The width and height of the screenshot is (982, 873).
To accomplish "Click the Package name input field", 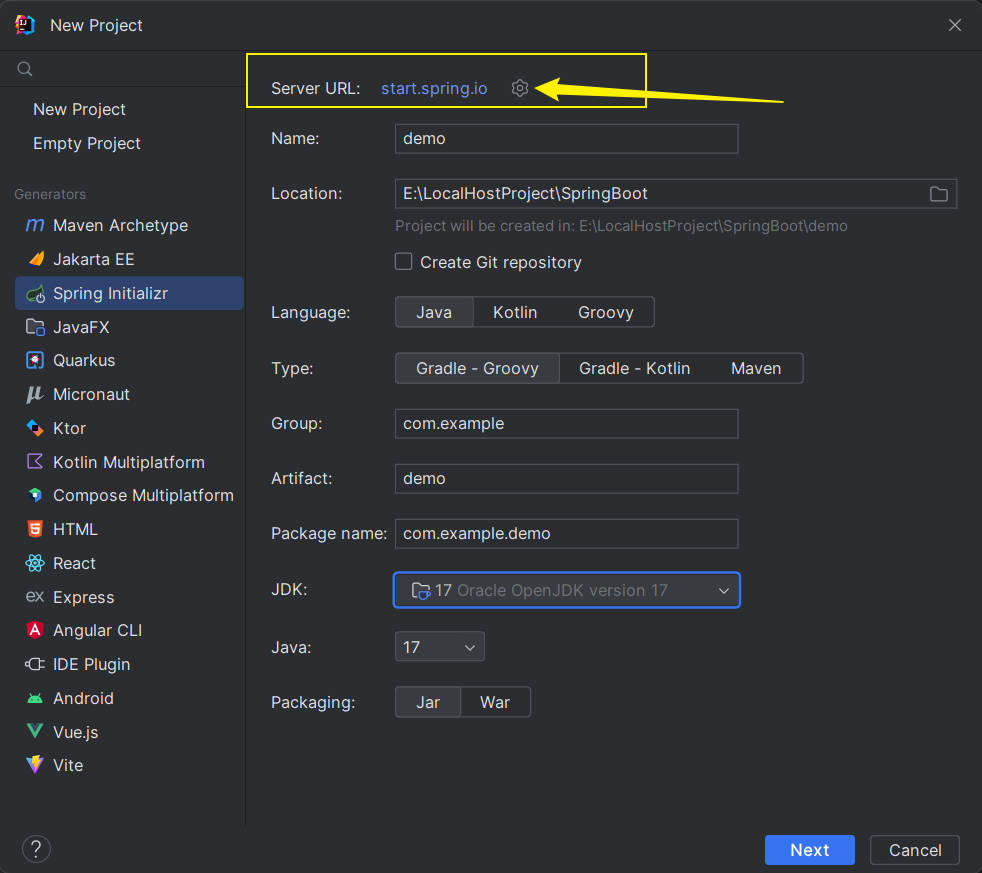I will click(x=567, y=534).
